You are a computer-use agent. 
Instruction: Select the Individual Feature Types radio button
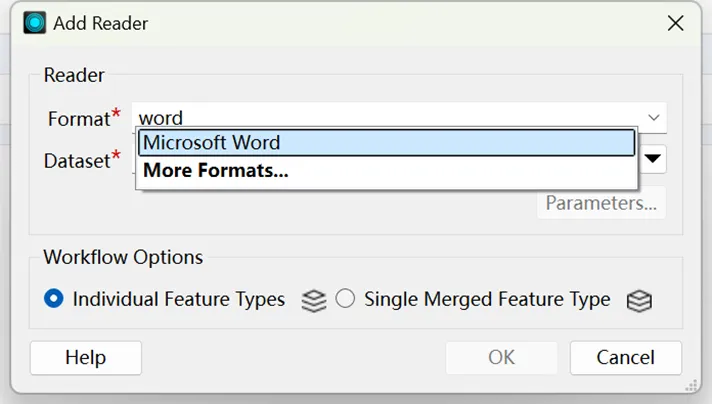click(55, 299)
